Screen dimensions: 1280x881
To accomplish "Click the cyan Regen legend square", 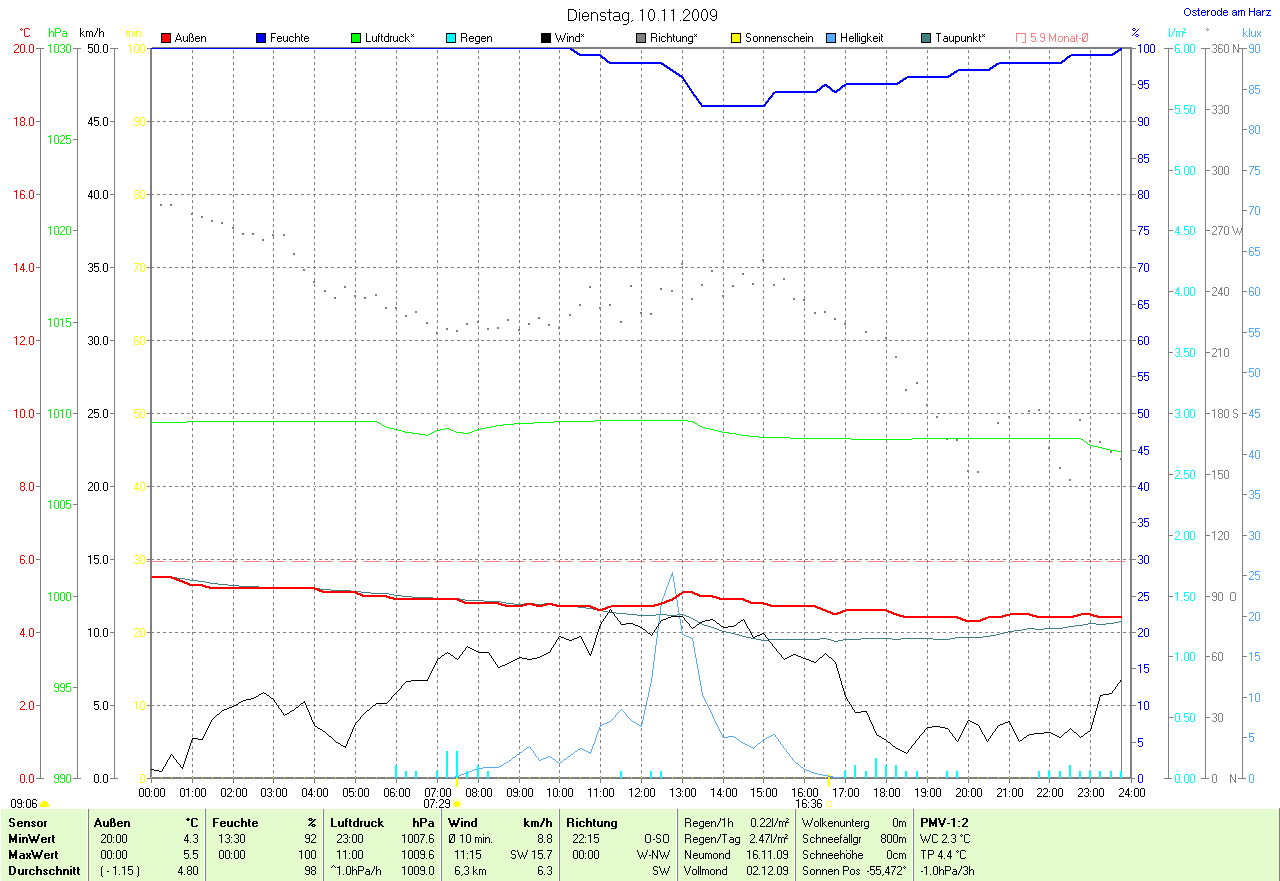I will (x=451, y=38).
